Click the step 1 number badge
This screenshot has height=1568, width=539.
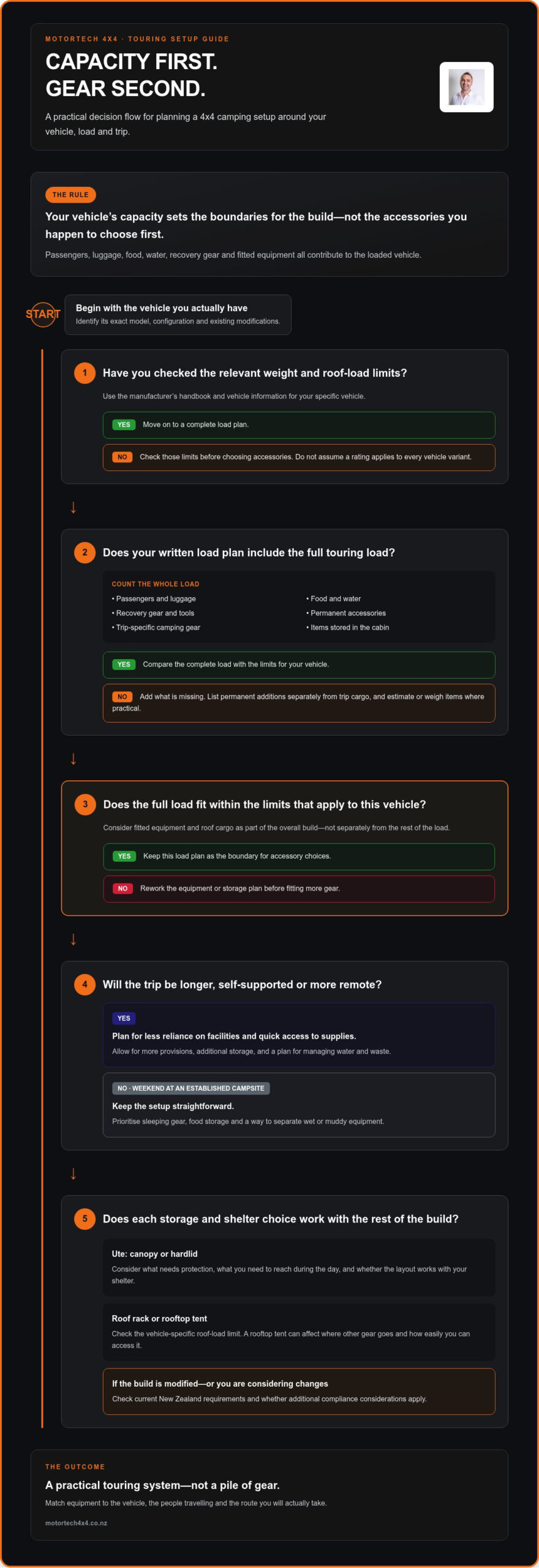pyautogui.click(x=85, y=372)
